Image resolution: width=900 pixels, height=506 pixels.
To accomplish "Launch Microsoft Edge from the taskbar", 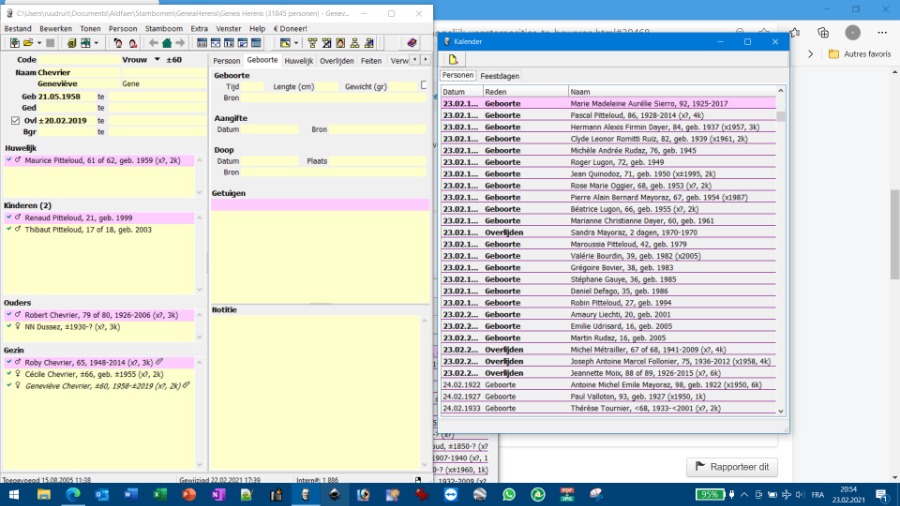I will tap(73, 495).
